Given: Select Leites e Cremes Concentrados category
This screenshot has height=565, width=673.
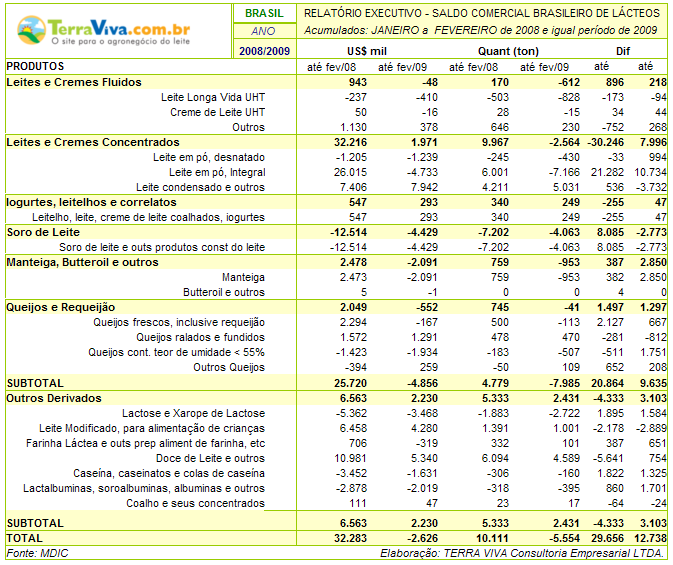Looking at the screenshot, I should [93, 142].
